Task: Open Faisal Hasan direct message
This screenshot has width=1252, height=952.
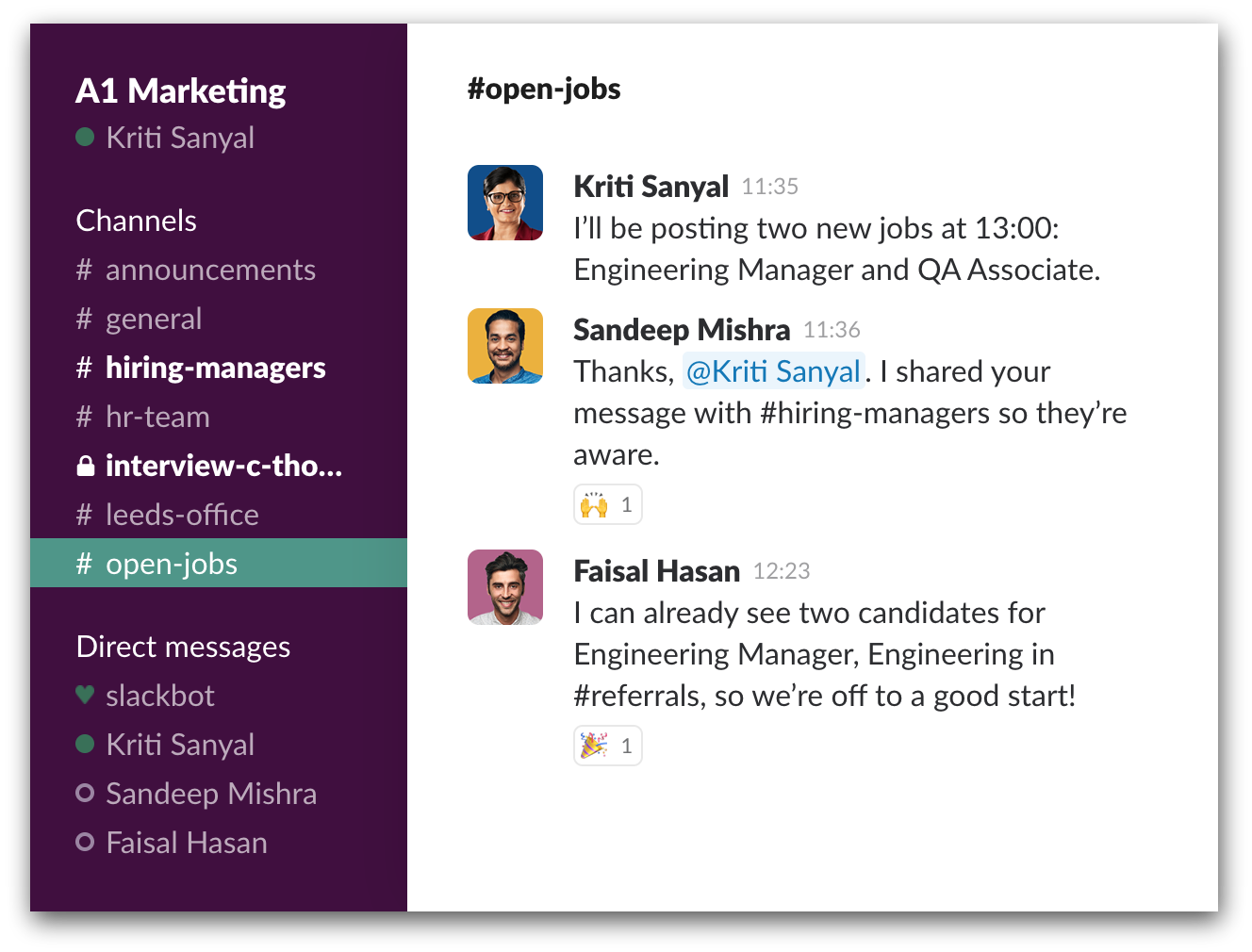Action: point(186,843)
